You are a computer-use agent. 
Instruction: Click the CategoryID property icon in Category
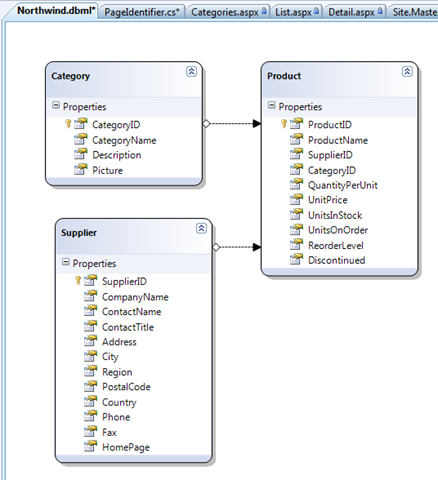click(x=80, y=124)
